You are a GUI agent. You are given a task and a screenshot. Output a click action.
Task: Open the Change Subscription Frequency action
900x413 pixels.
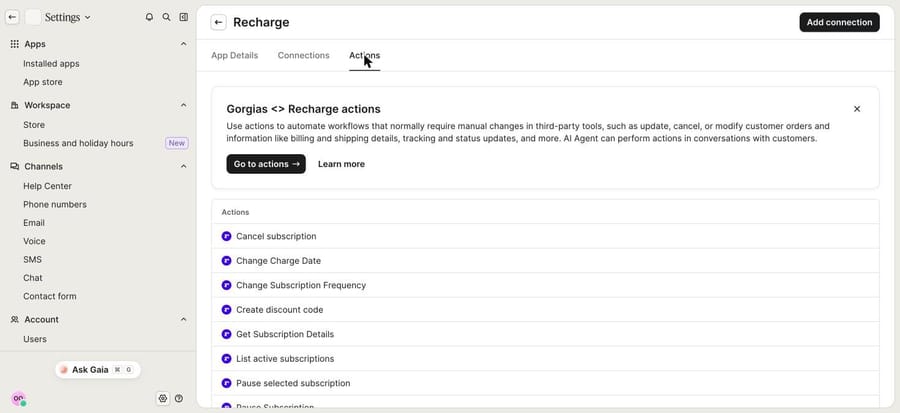(545, 285)
